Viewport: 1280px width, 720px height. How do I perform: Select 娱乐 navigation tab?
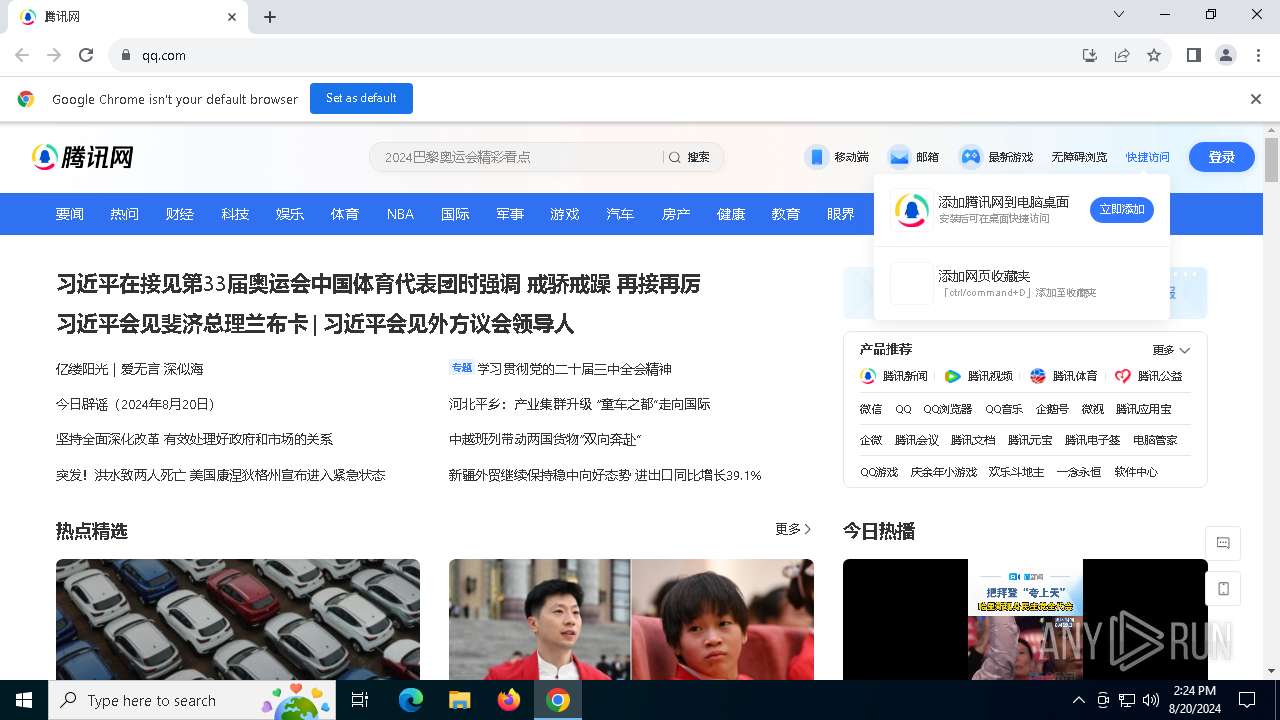(290, 214)
